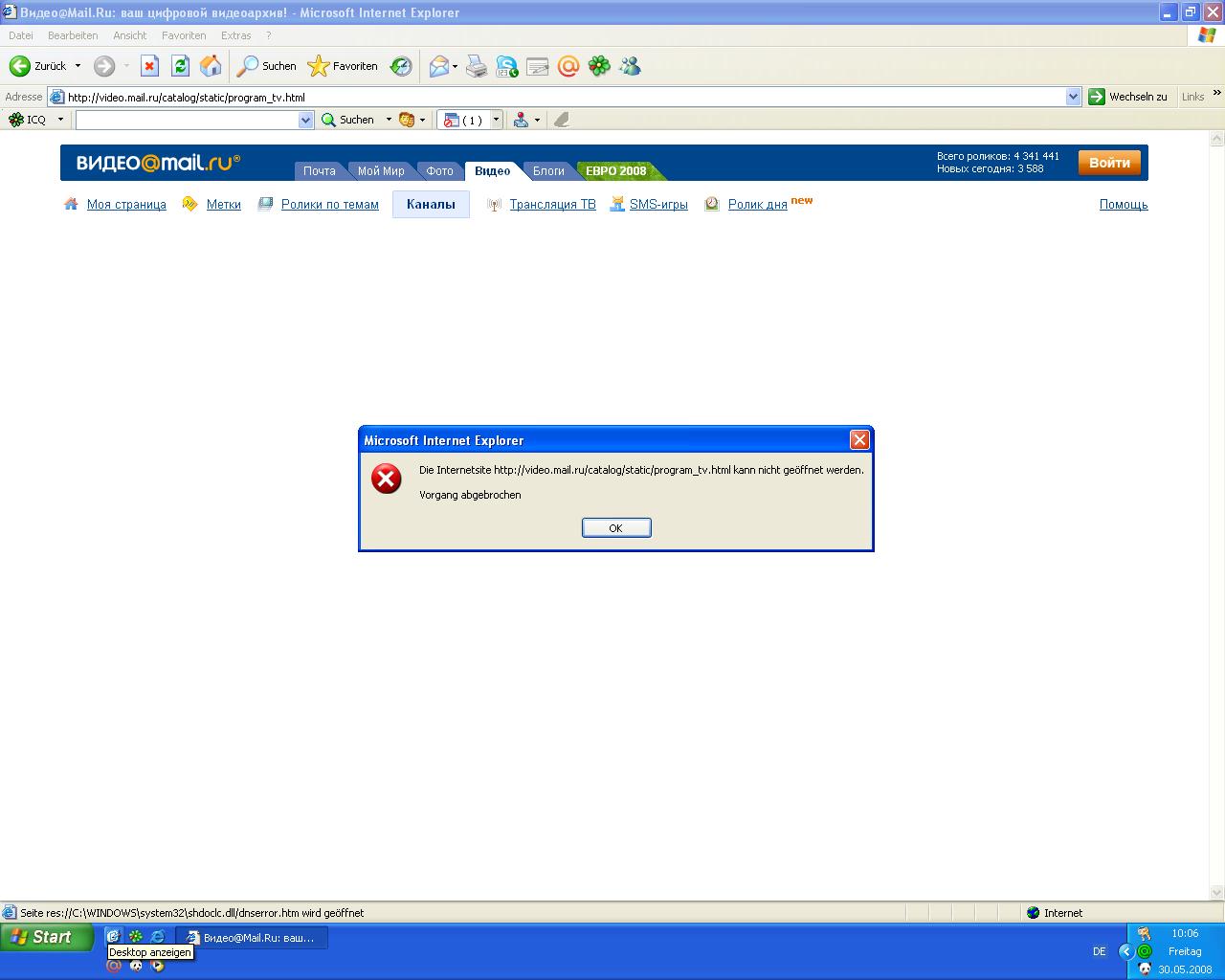Open the Ansicht menu

point(130,35)
